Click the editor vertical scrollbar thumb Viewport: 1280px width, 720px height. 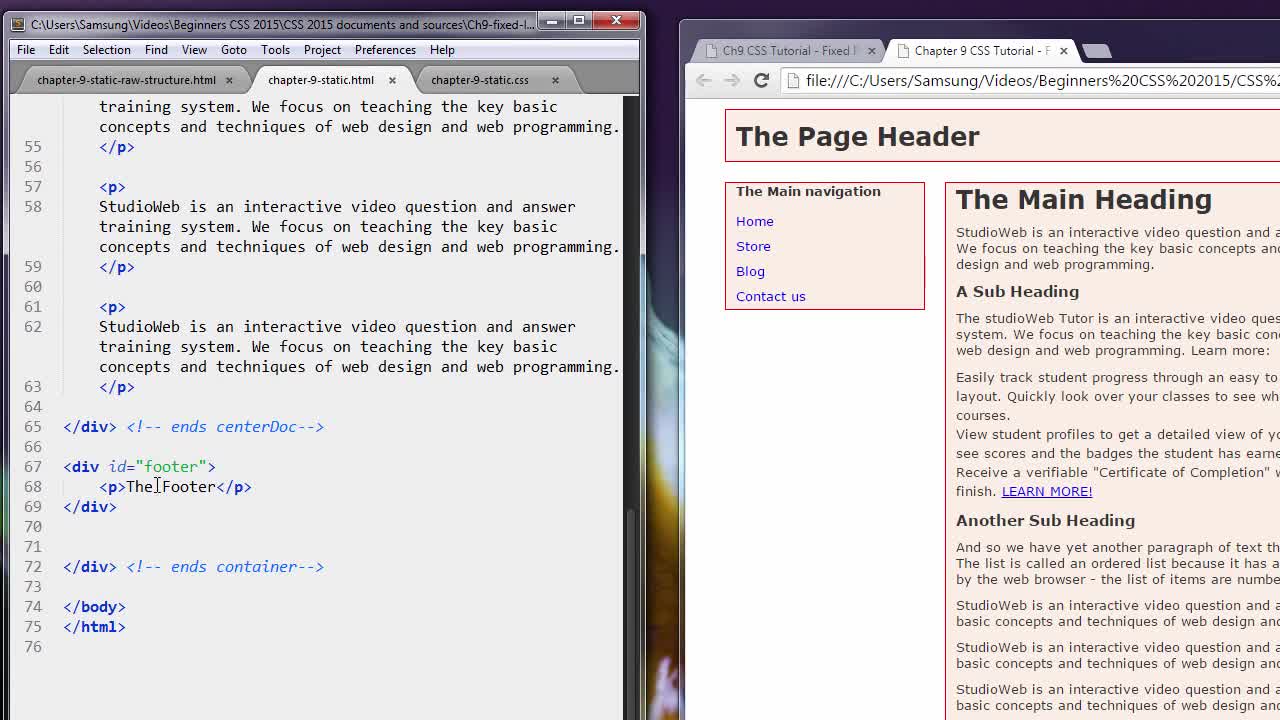coord(630,613)
